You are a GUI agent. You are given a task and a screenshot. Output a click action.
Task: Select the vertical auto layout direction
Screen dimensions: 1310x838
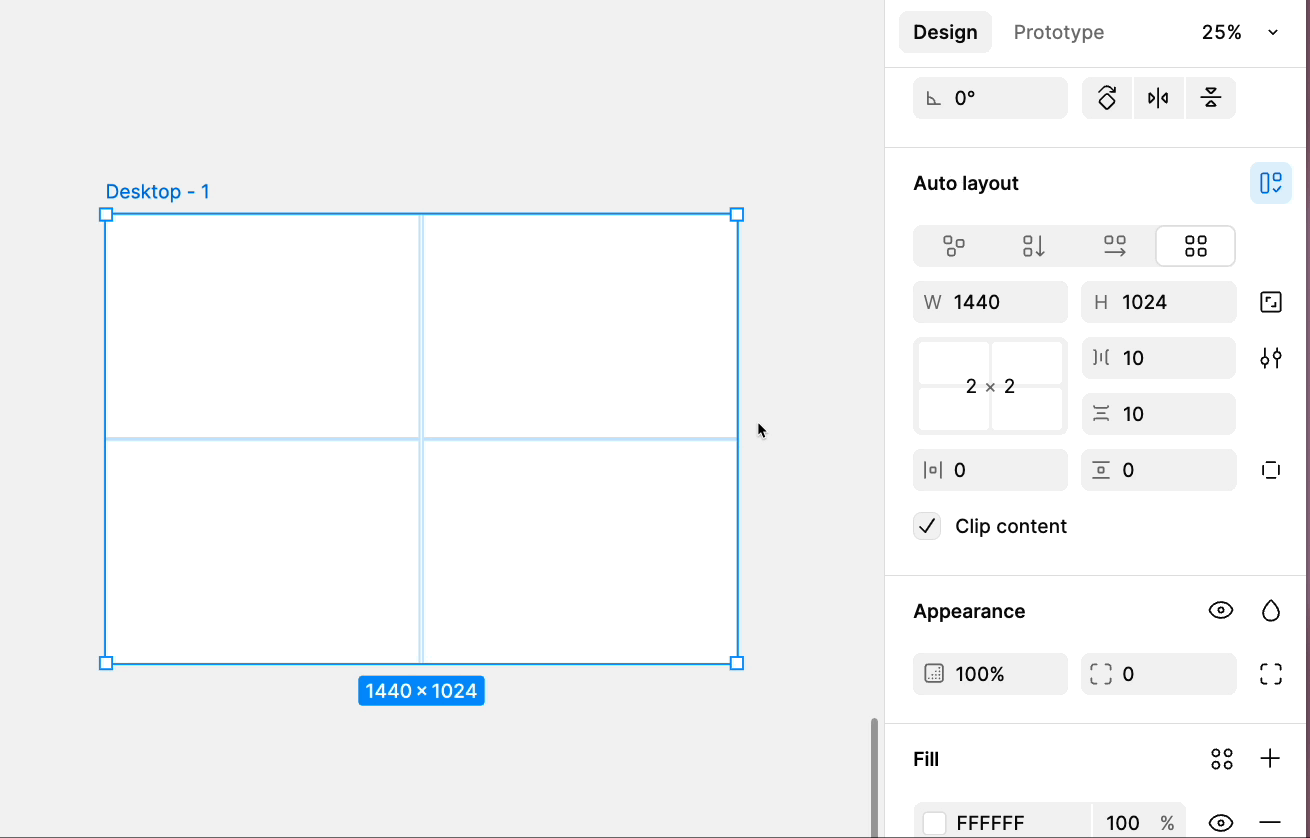(x=1034, y=246)
